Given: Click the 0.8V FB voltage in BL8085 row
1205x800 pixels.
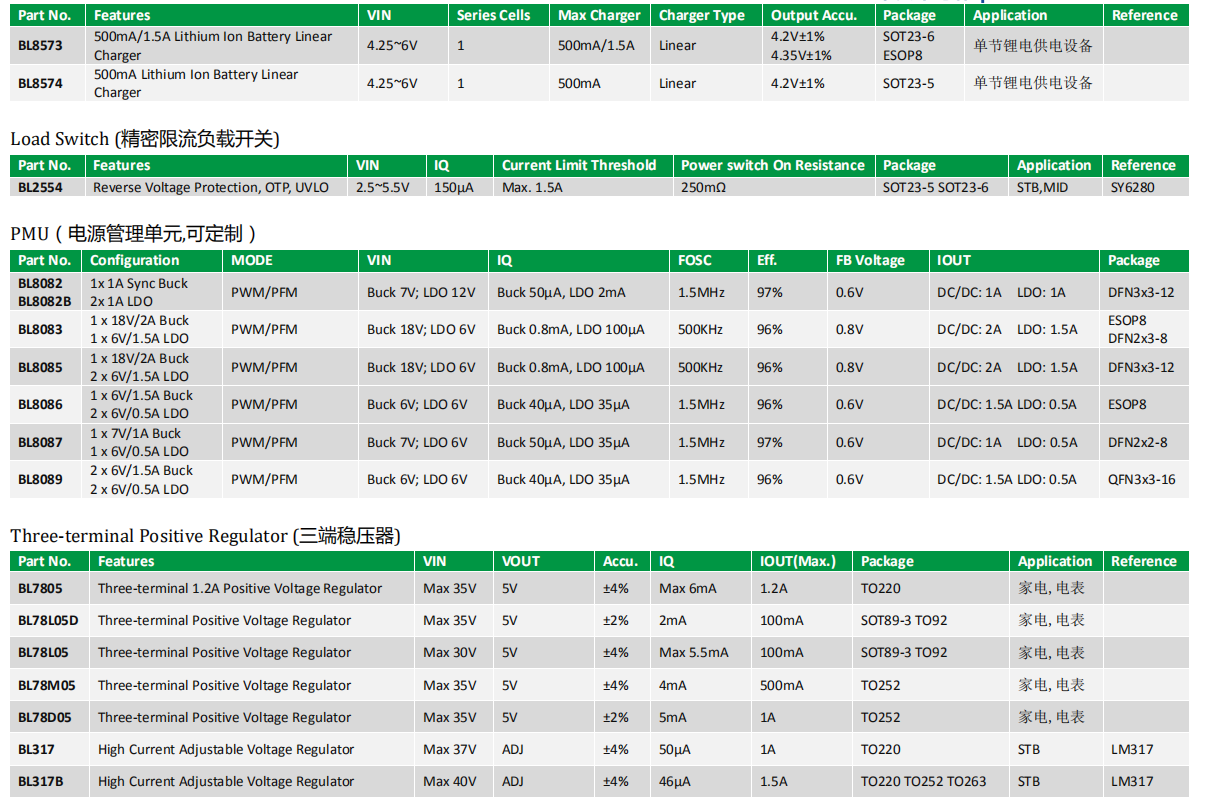Looking at the screenshot, I should (x=850, y=367).
